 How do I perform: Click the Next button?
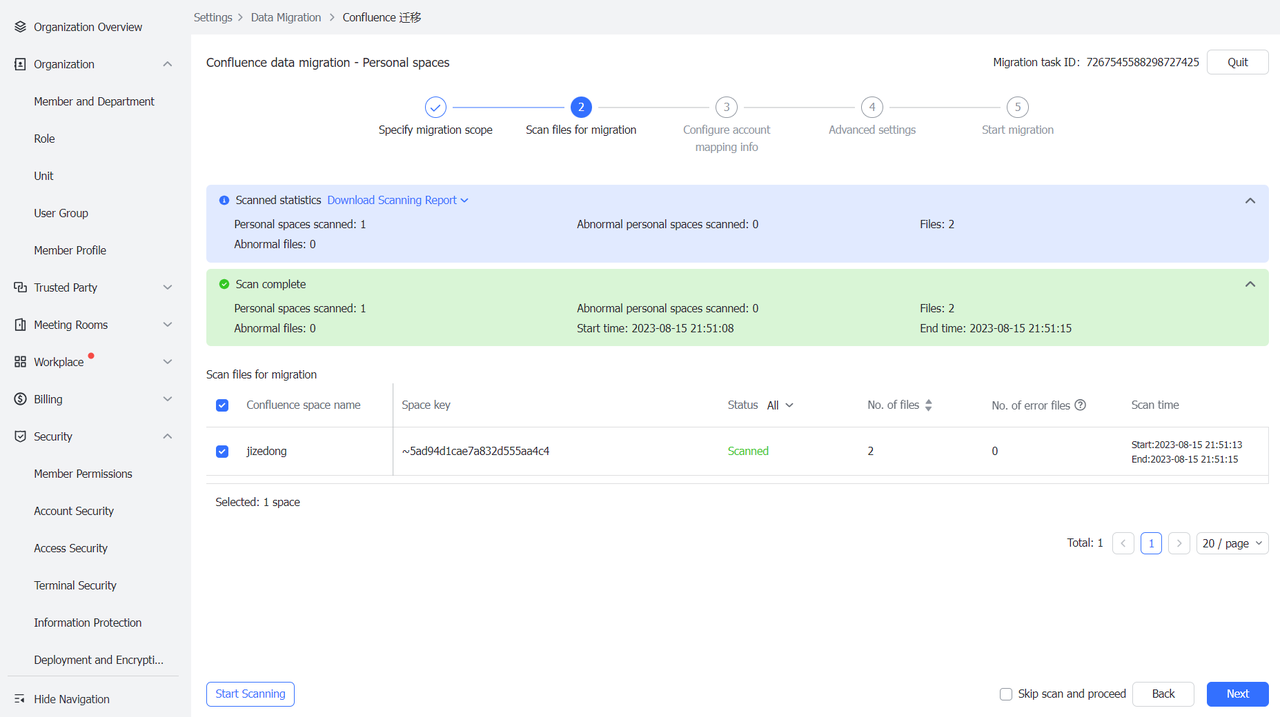click(x=1238, y=694)
